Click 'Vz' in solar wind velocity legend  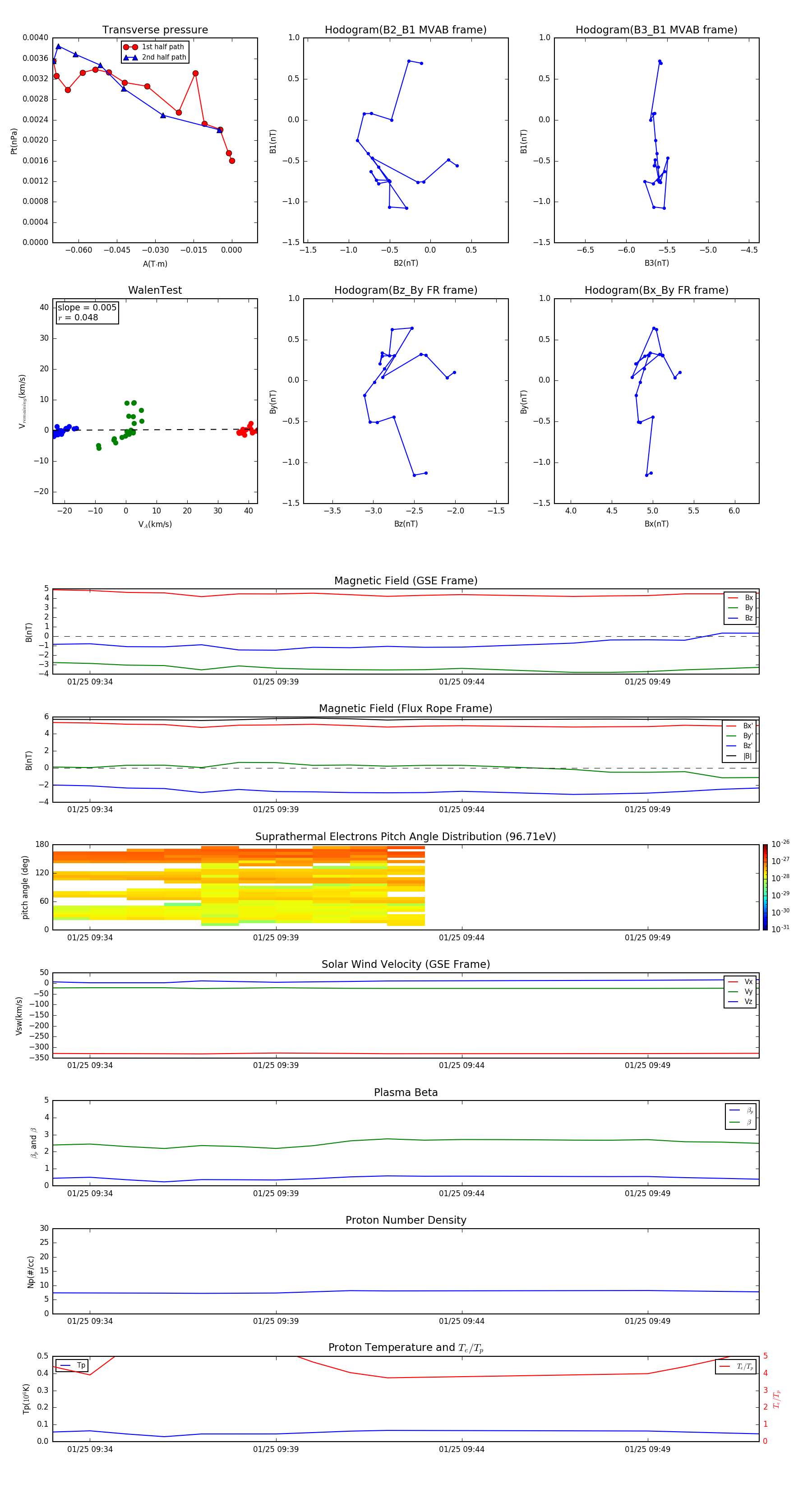(740, 1002)
